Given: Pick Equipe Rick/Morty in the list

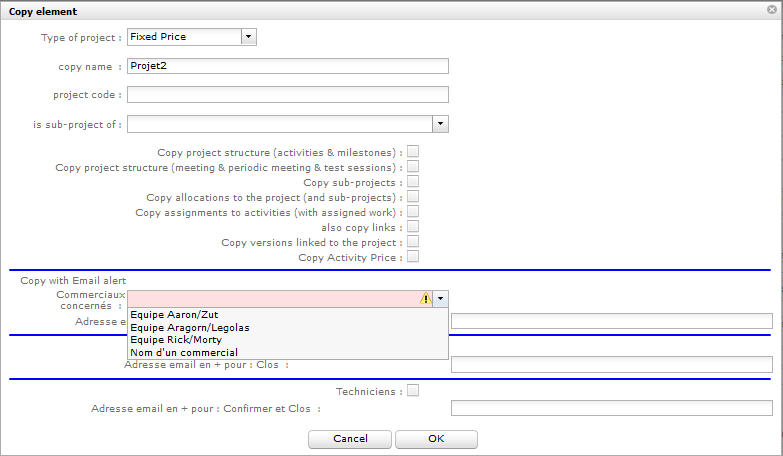Looking at the screenshot, I should [176, 340].
